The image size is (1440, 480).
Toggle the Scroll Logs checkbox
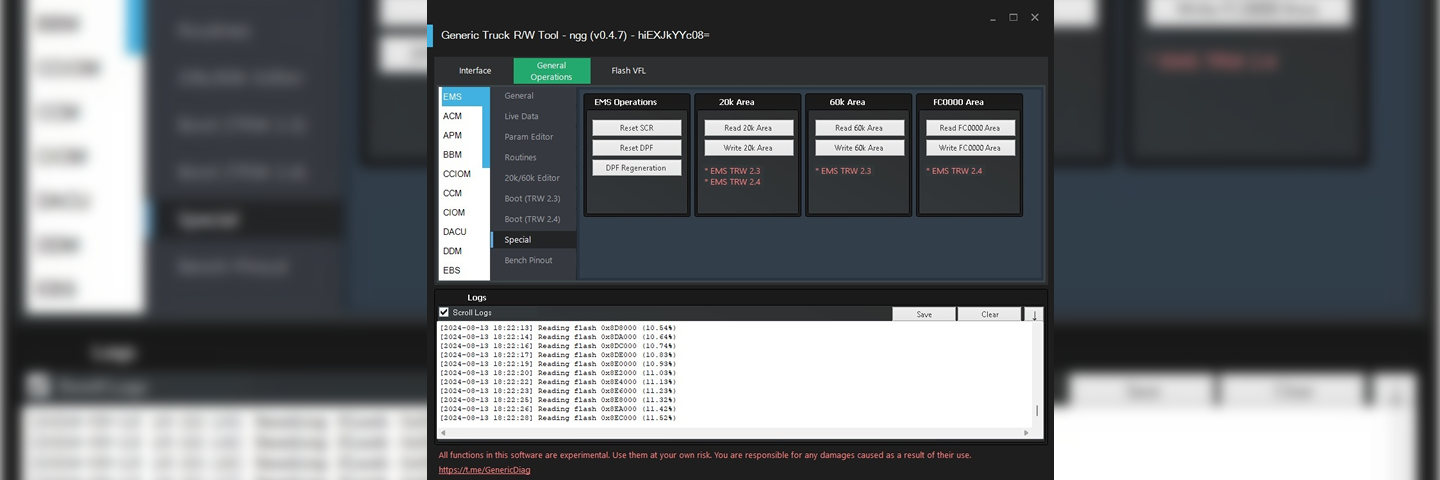pyautogui.click(x=444, y=313)
